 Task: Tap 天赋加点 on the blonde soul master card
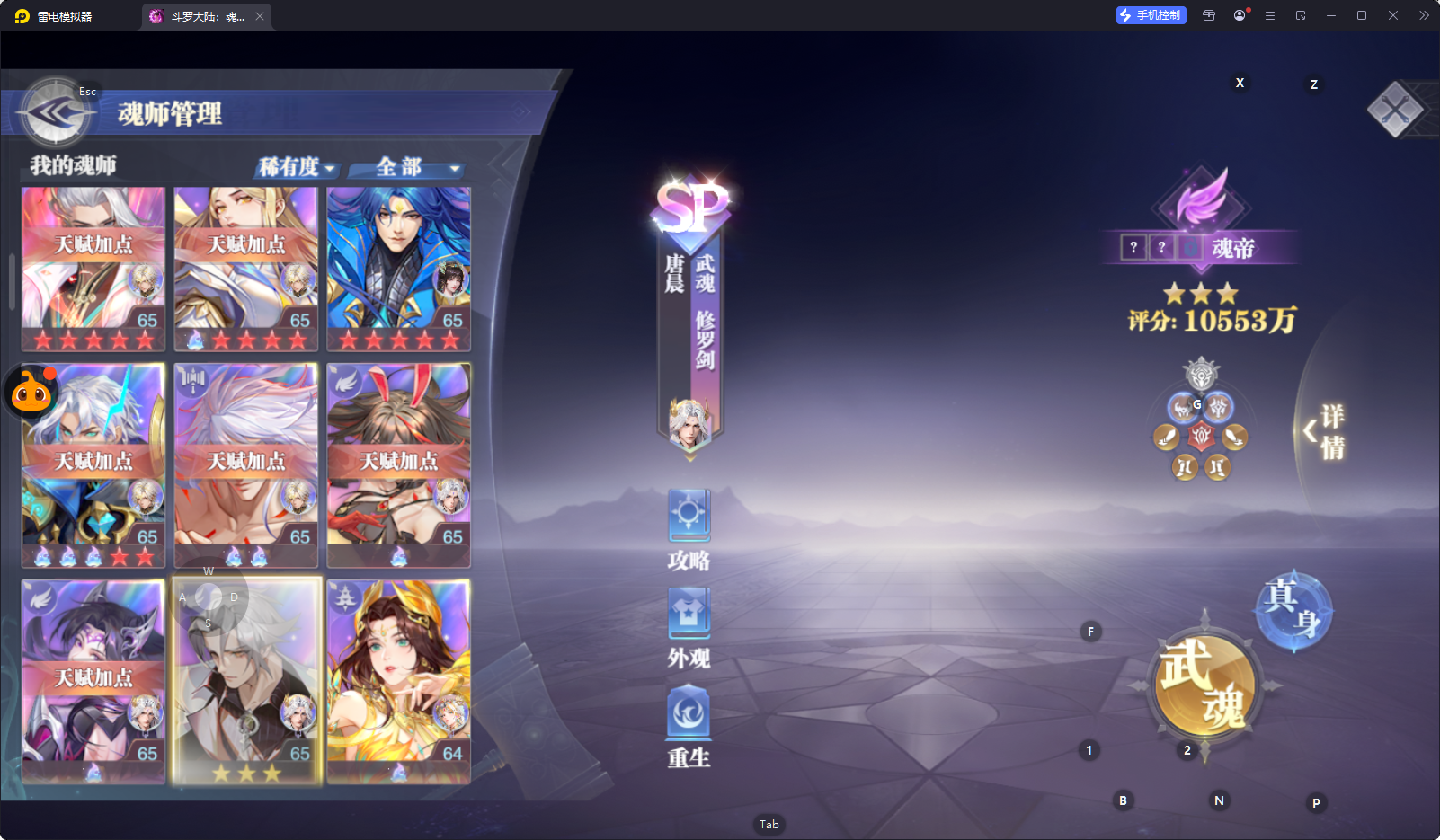tap(246, 244)
